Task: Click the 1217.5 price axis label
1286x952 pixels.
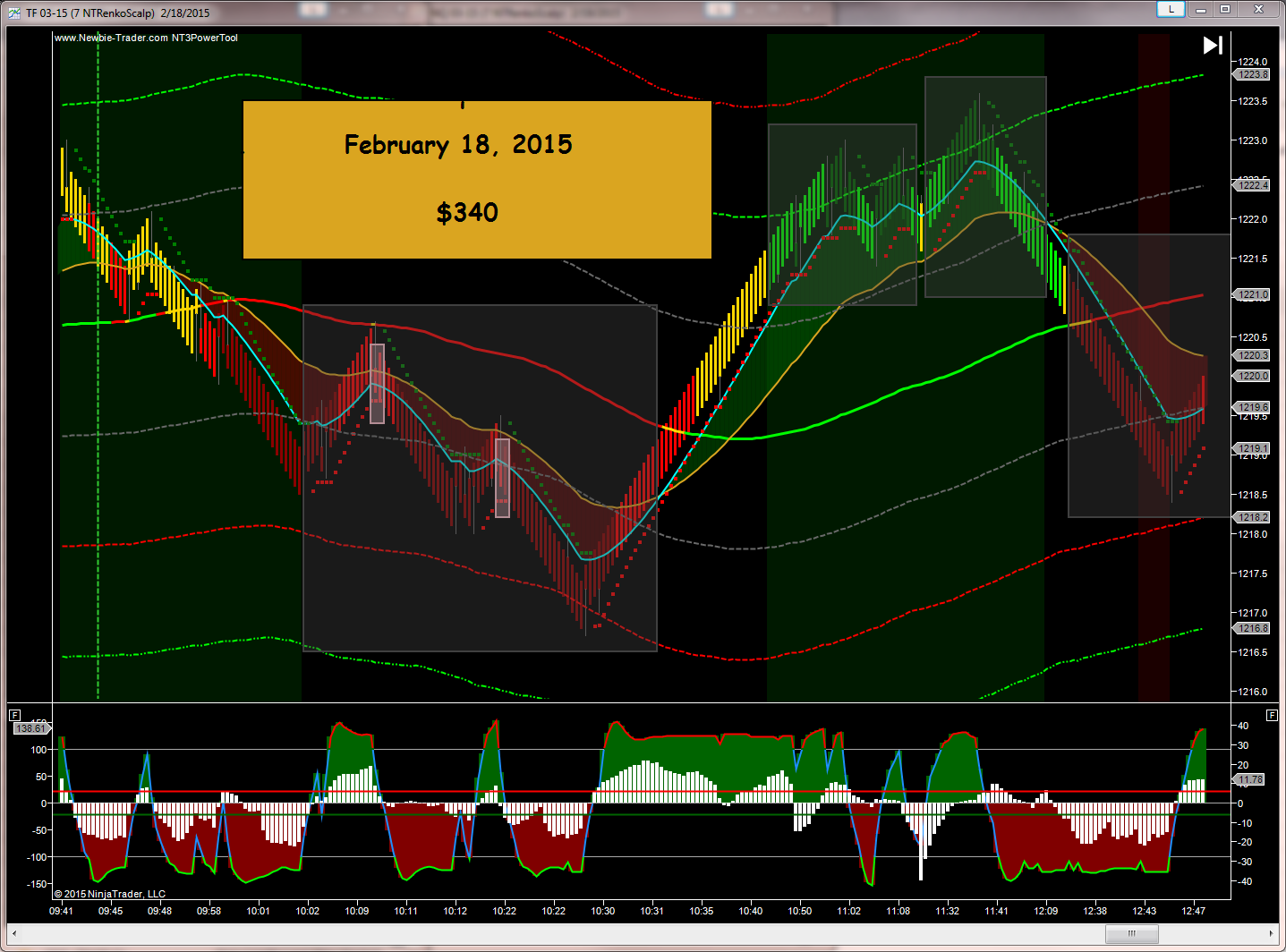Action: (x=1253, y=574)
